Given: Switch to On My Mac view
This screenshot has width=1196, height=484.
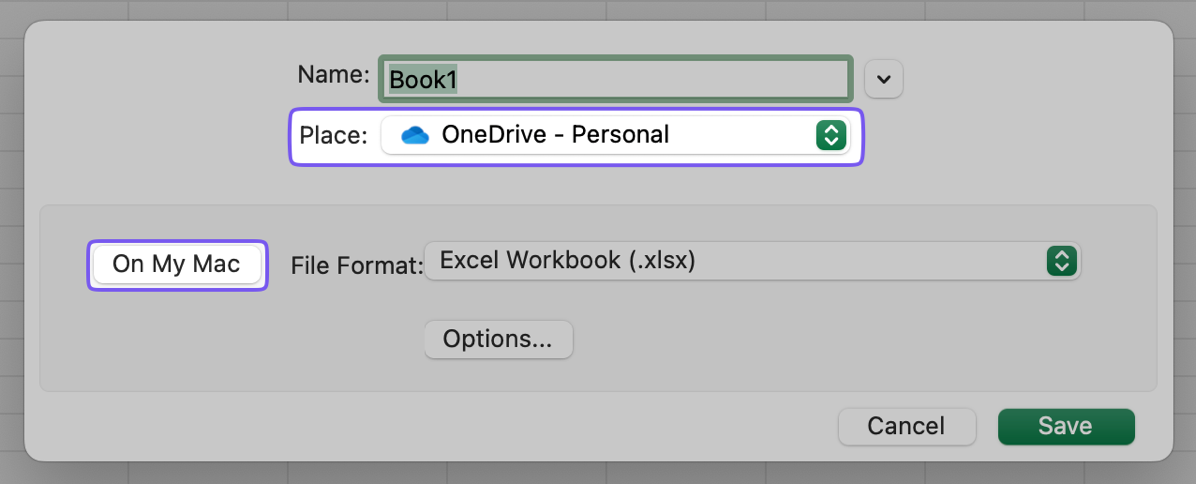Looking at the screenshot, I should click(x=177, y=264).
